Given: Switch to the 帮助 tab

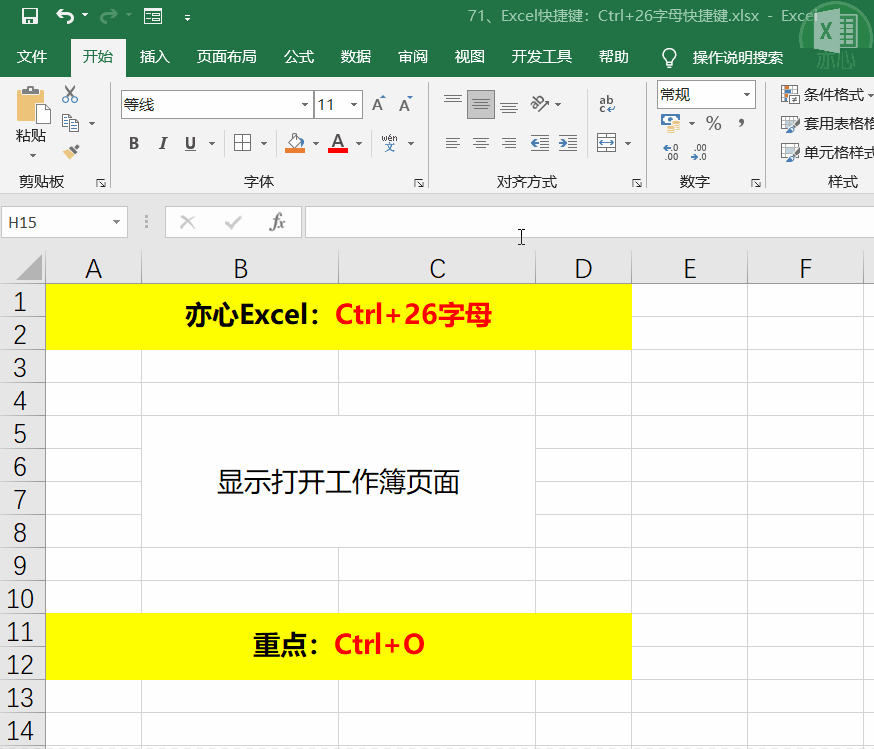Looking at the screenshot, I should [x=613, y=57].
